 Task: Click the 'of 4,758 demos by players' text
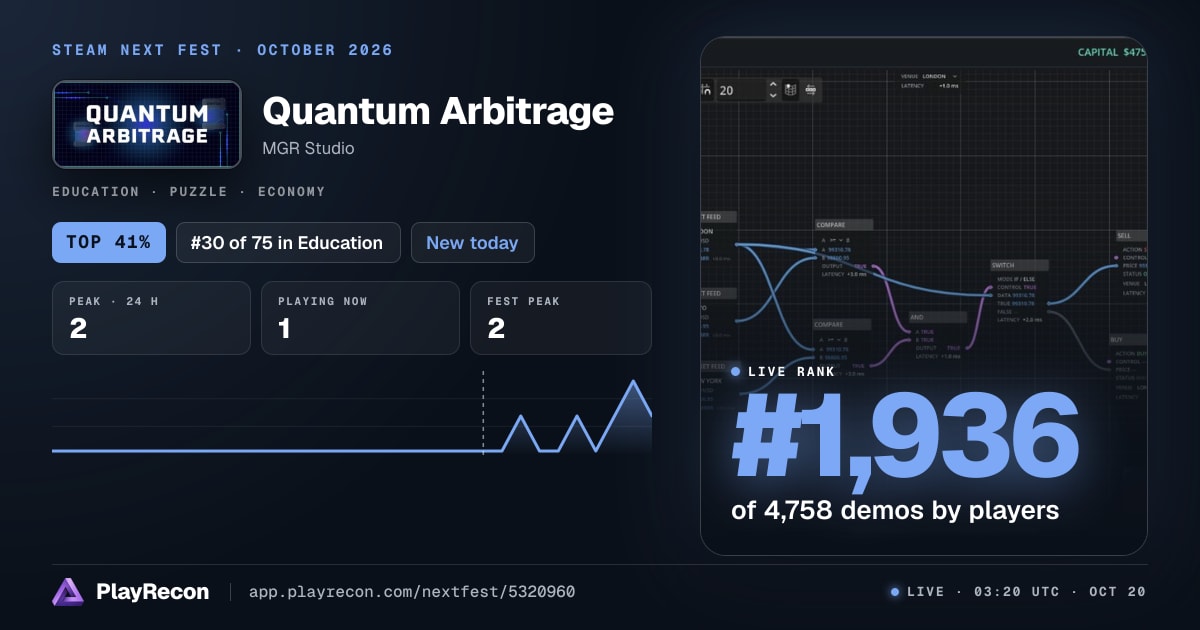pyautogui.click(x=895, y=511)
